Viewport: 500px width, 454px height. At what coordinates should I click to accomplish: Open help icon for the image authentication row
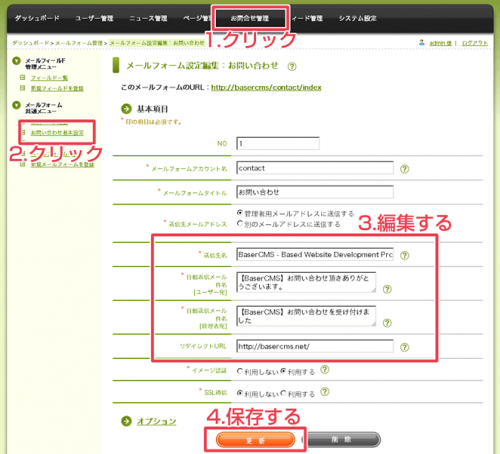click(x=325, y=369)
